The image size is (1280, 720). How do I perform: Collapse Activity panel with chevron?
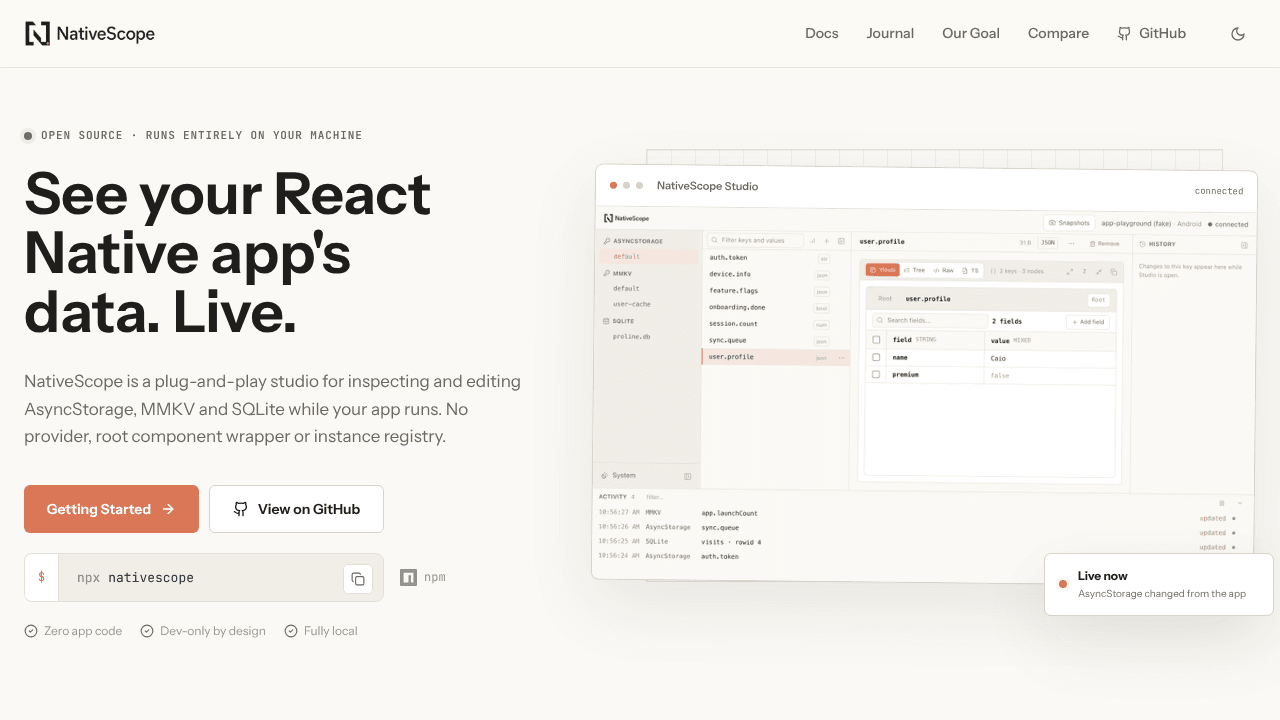[x=1240, y=503]
